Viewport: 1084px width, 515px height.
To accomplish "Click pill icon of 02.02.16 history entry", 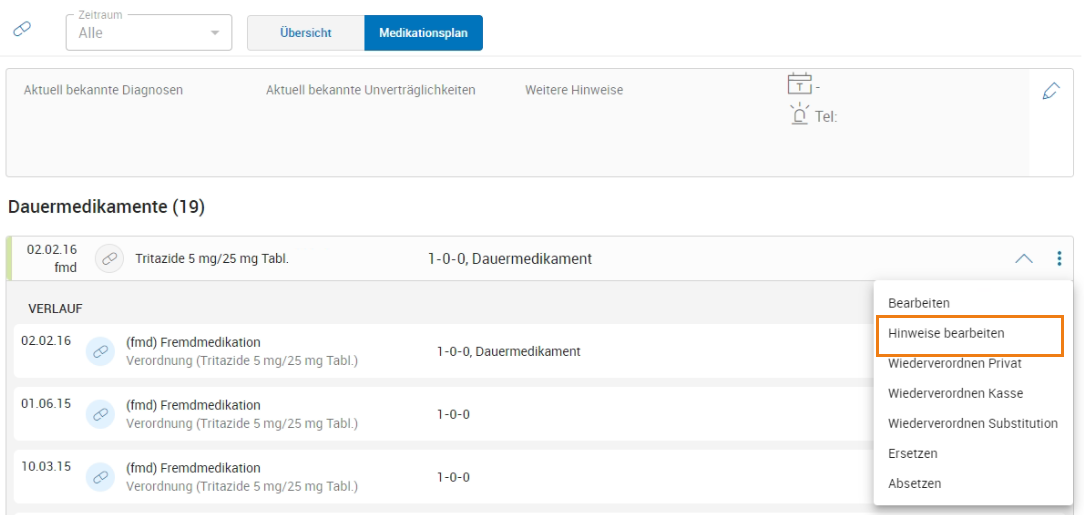I will pyautogui.click(x=100, y=351).
